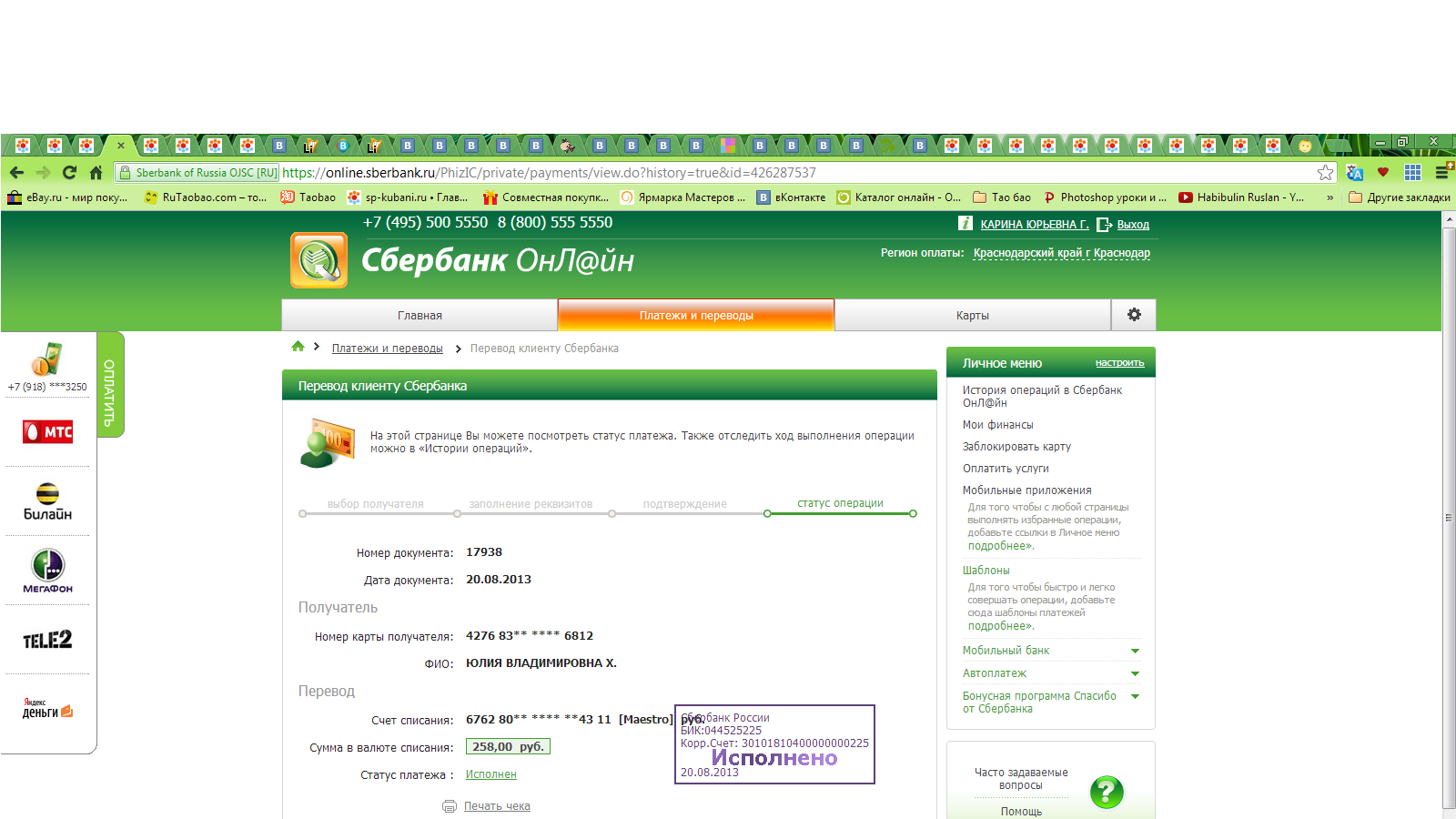Select Beeline operator logo
Screen dimensions: 1456x819
47,501
